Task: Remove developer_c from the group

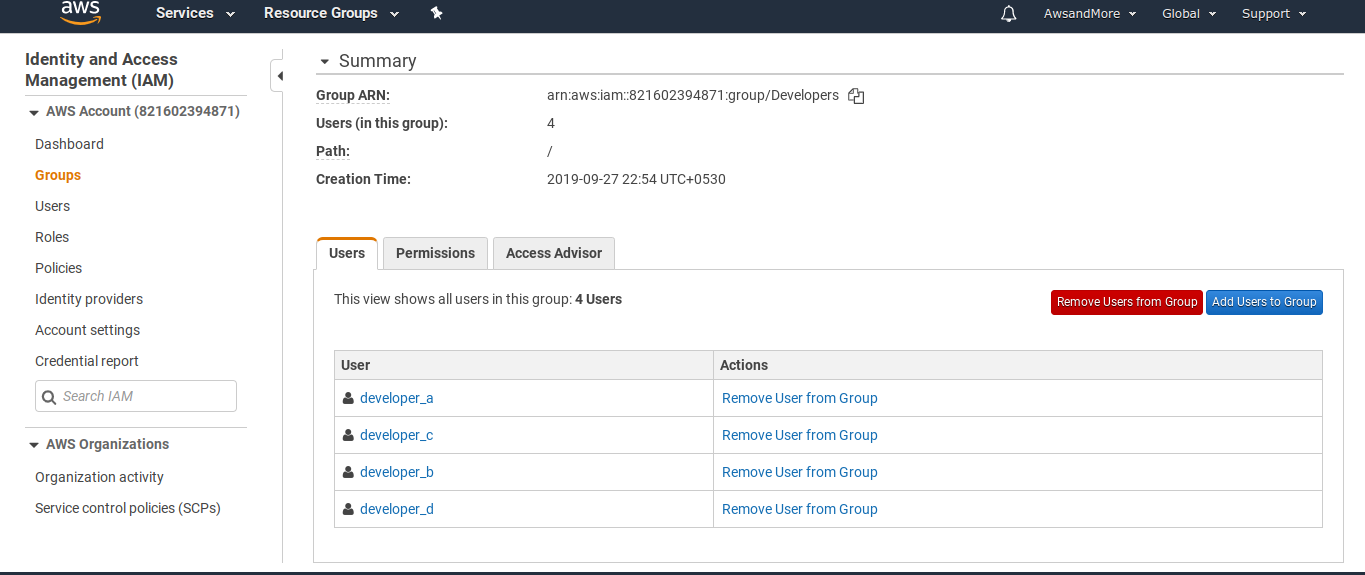Action: (x=799, y=435)
